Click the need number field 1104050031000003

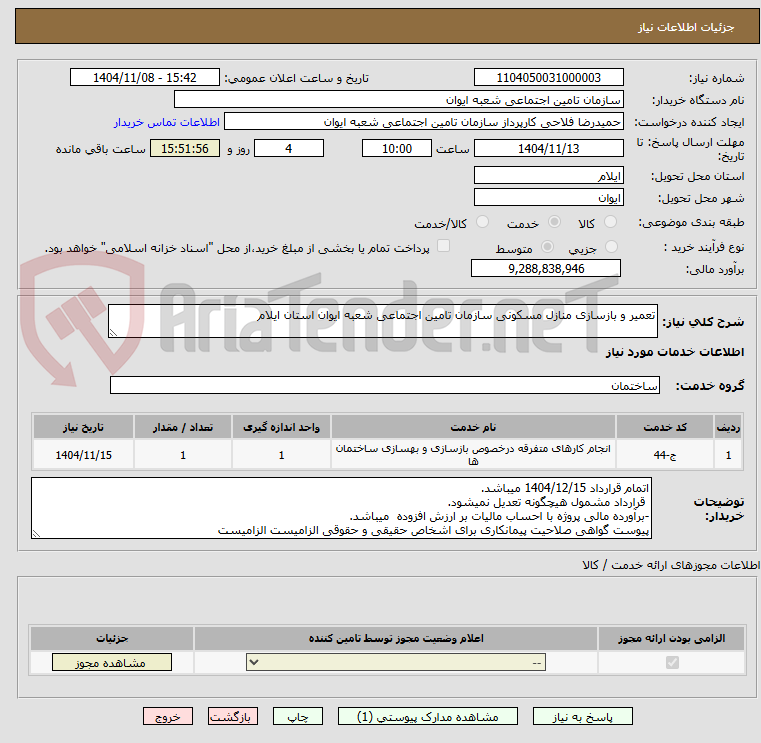(x=548, y=78)
